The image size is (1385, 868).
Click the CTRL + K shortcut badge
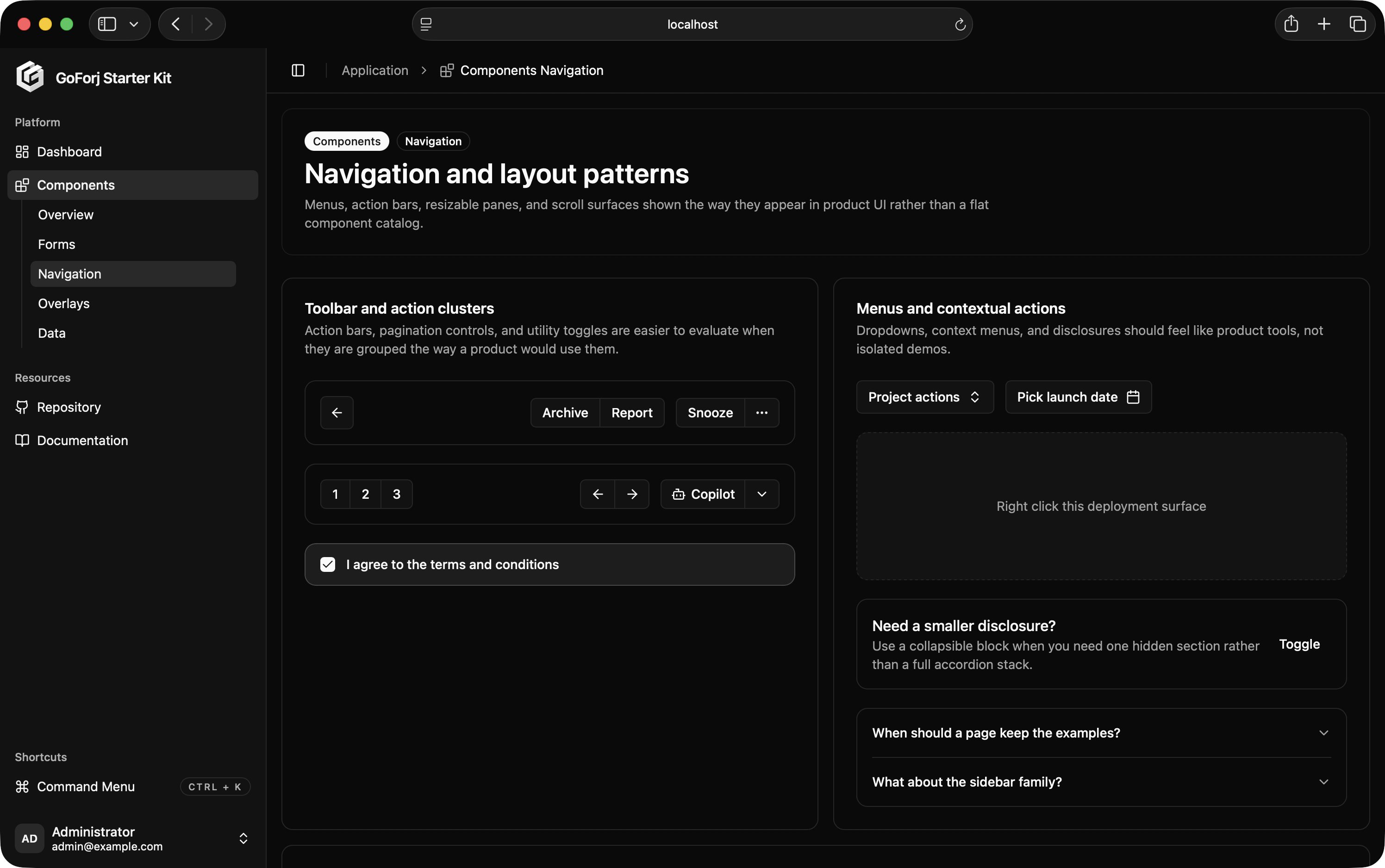click(215, 787)
